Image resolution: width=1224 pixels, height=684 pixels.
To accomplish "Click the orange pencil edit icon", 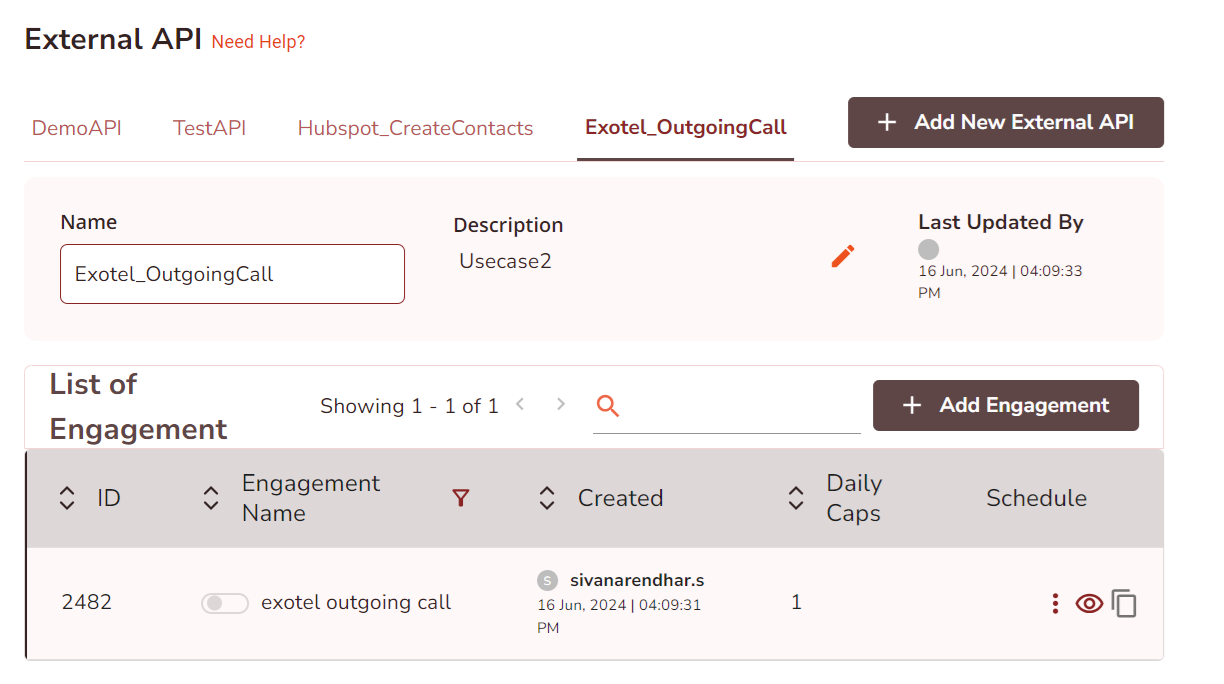I will click(x=843, y=257).
